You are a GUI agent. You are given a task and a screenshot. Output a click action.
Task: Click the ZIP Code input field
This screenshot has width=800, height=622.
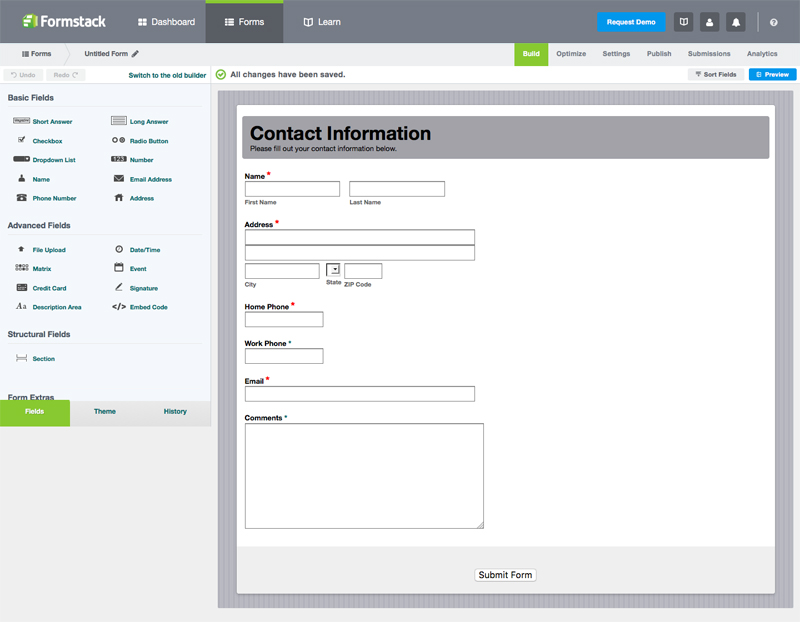363,271
